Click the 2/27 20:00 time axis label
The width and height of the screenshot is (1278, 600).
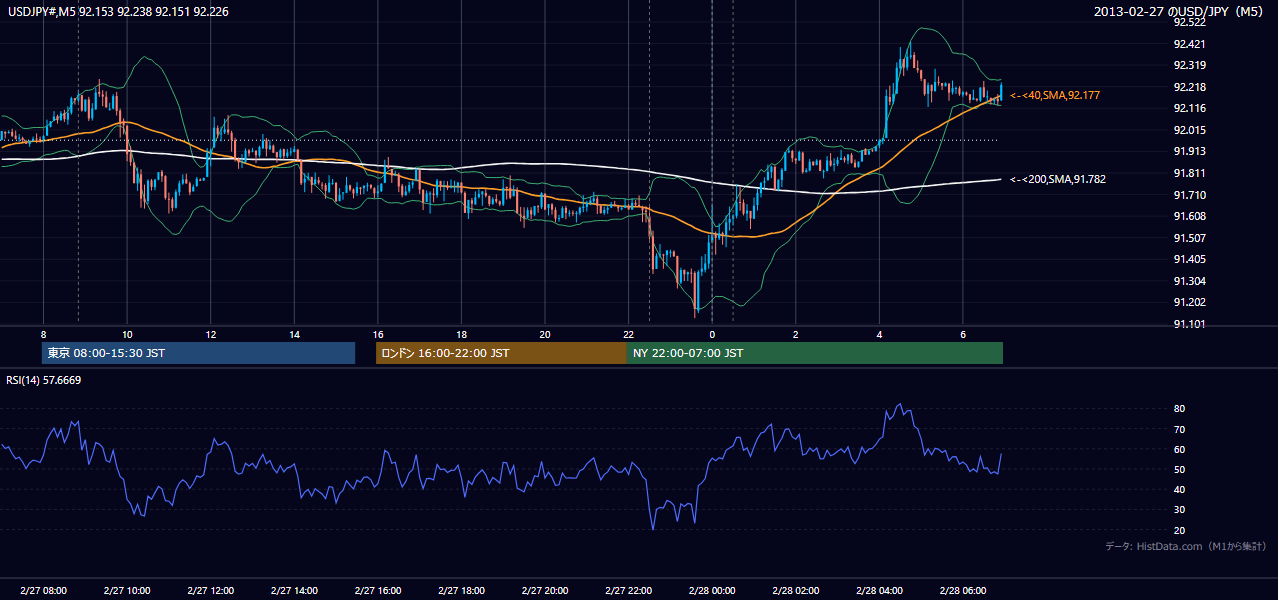(545, 591)
